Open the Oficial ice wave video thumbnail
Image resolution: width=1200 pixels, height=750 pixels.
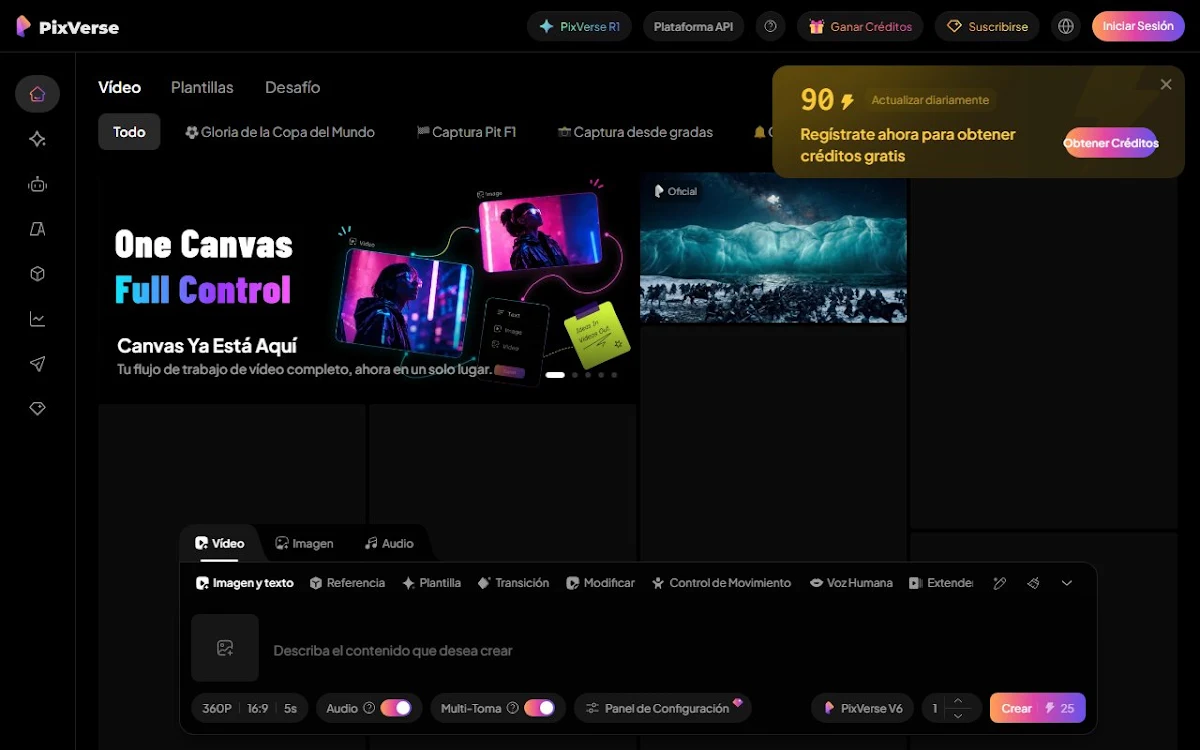coord(773,248)
